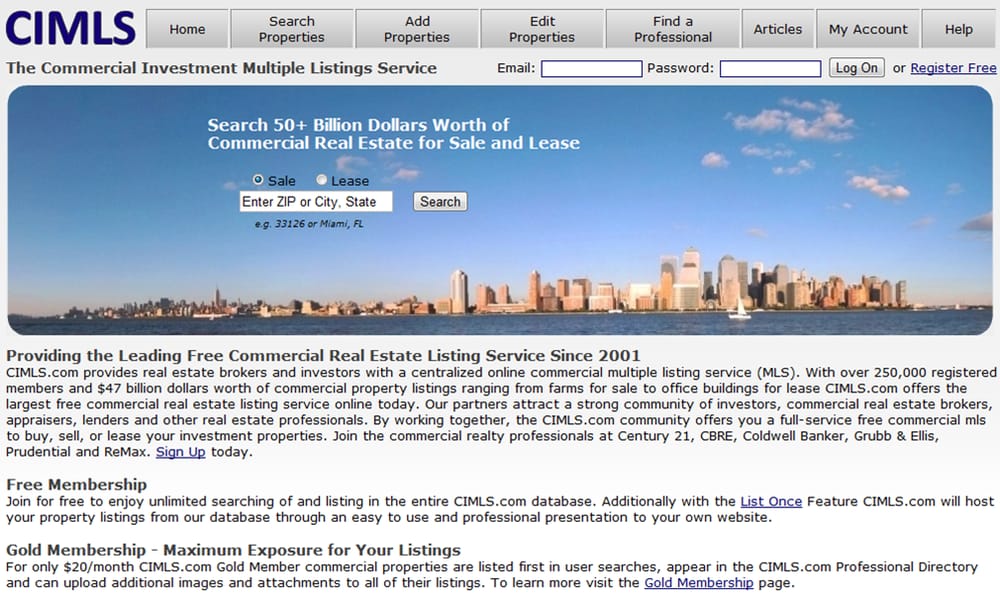Follow the Sign Up link

tap(180, 452)
